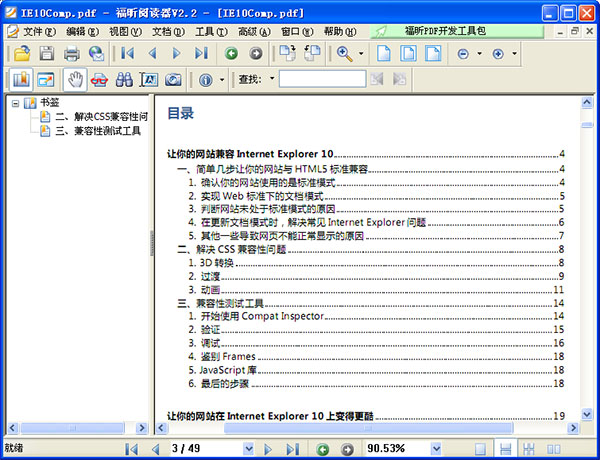The width and height of the screenshot is (600, 460).
Task: Open the zoom out dropdown arrow
Action: [x=479, y=54]
